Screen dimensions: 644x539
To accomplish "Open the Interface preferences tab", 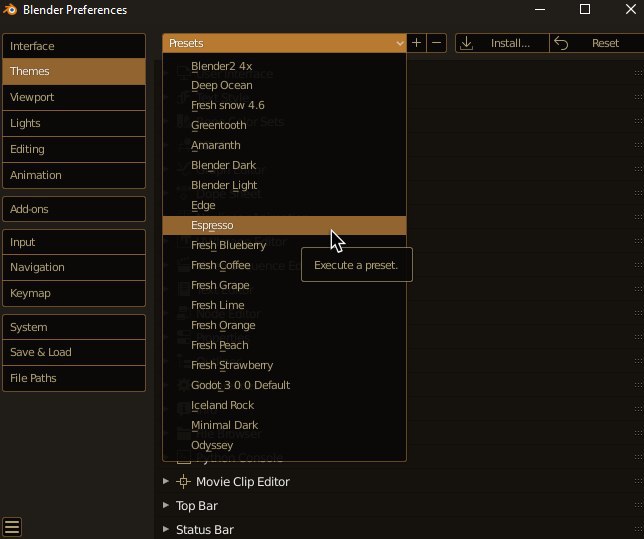I will tap(74, 46).
